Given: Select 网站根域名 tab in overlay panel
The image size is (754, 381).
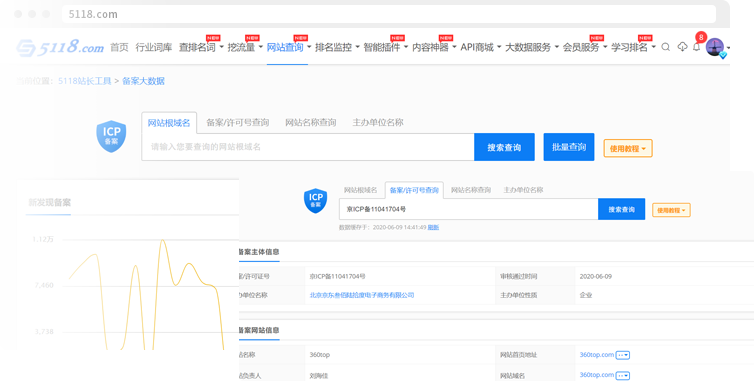Looking at the screenshot, I should (361, 190).
